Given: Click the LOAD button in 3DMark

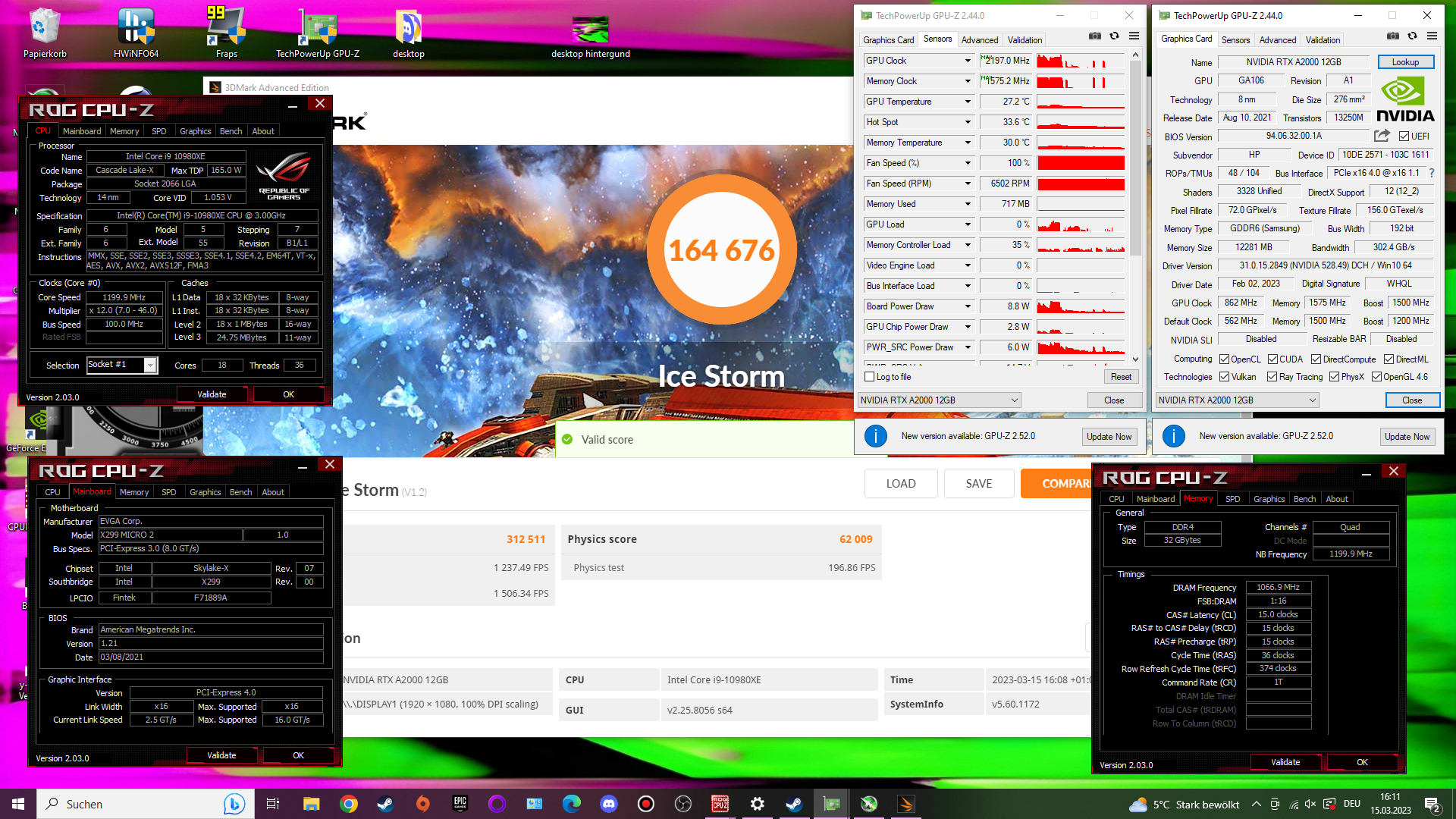Looking at the screenshot, I should (901, 484).
